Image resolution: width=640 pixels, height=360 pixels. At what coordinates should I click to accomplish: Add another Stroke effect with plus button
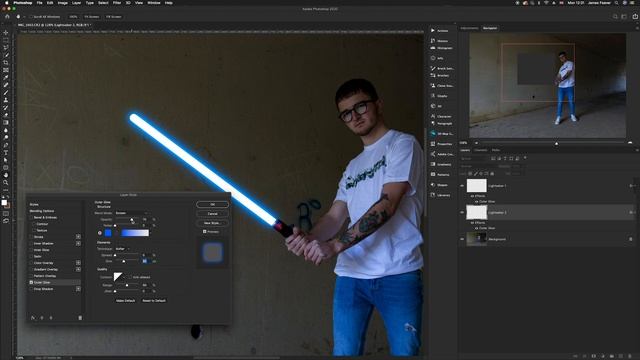(x=78, y=237)
